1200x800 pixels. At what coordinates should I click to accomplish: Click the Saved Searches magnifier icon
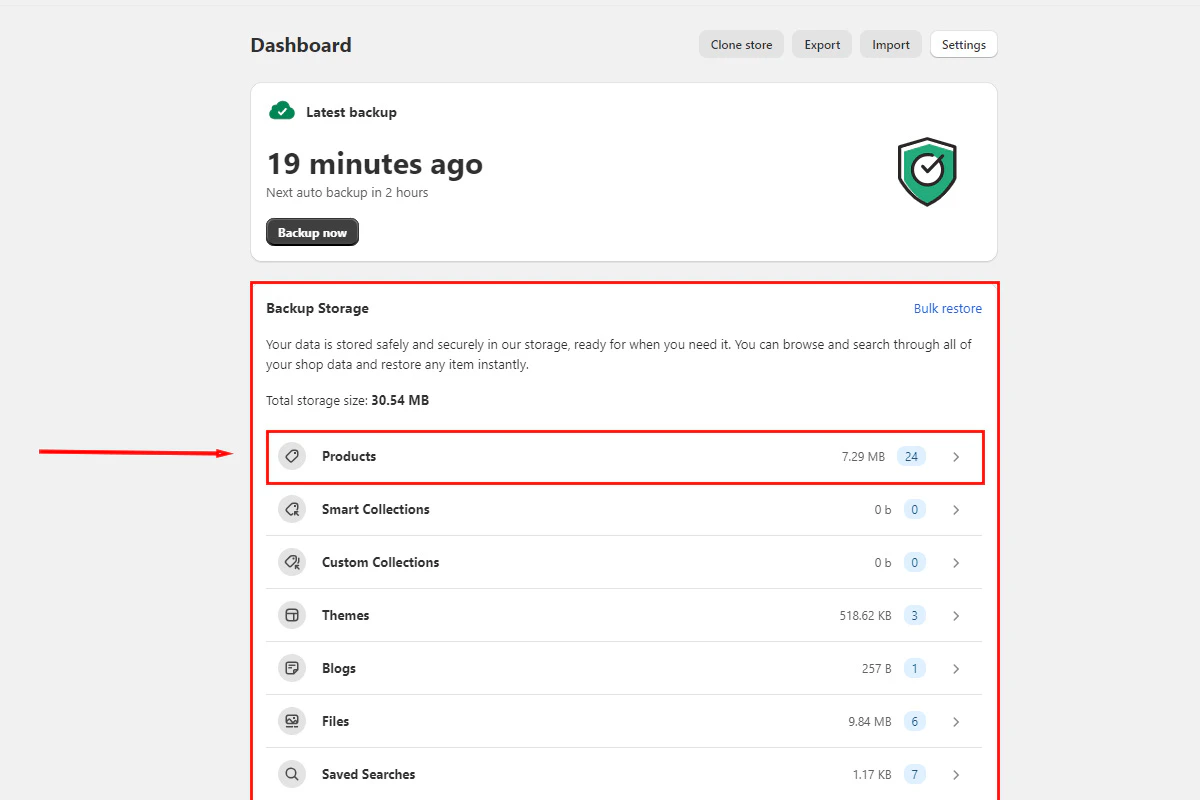click(291, 774)
